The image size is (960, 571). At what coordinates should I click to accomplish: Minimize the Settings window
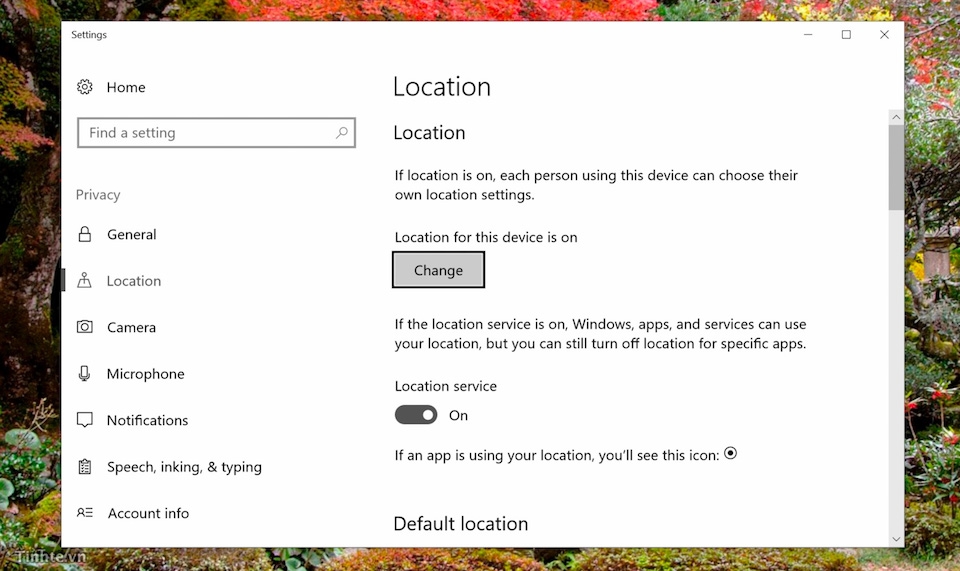click(x=808, y=35)
